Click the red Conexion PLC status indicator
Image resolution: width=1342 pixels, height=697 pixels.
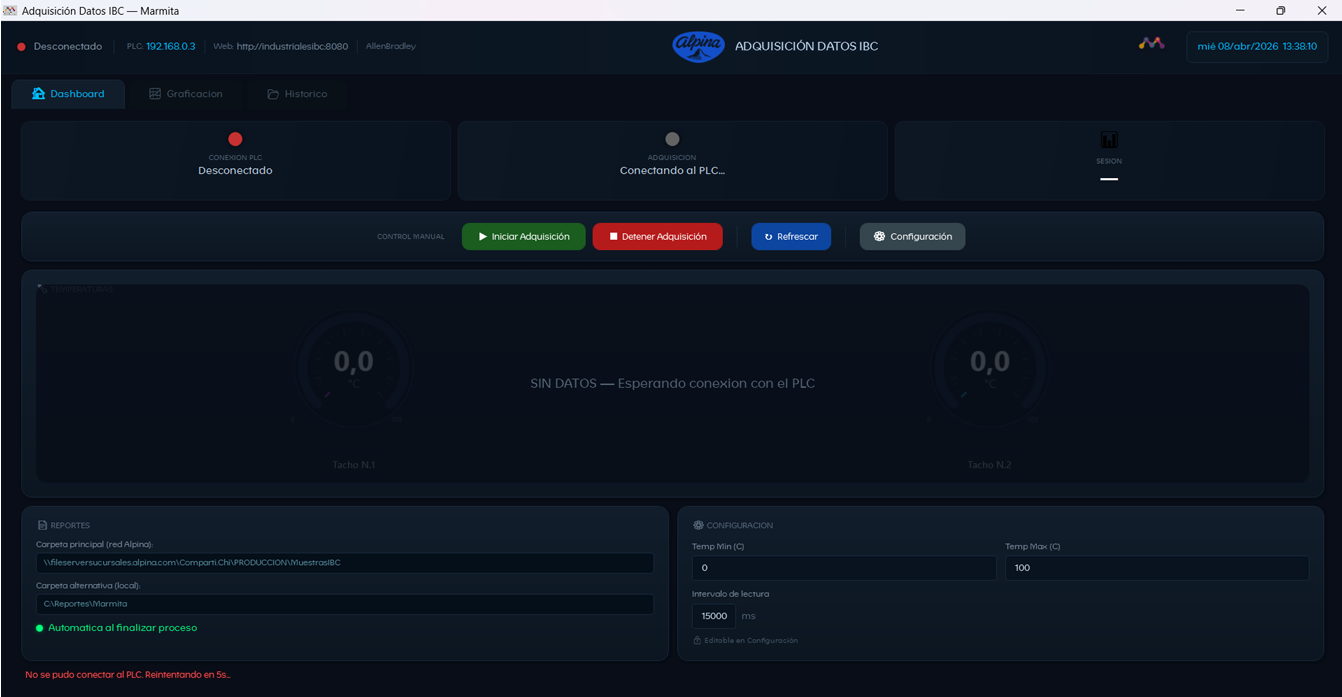click(235, 139)
